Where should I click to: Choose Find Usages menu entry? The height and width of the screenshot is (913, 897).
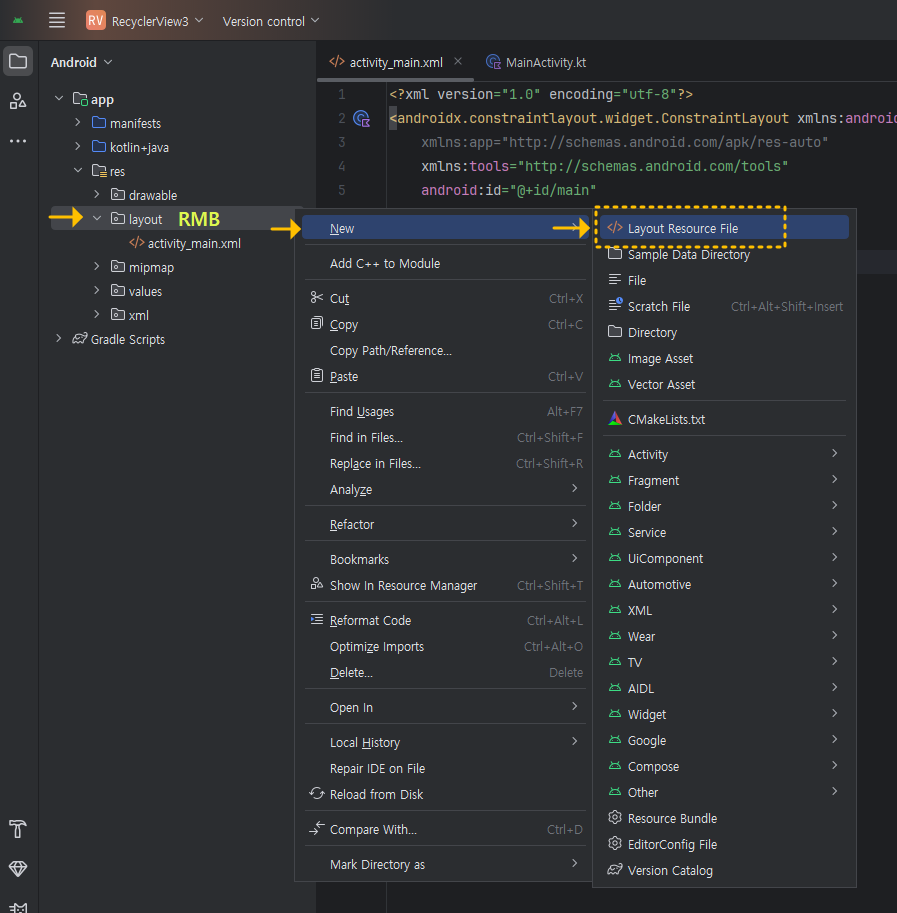[x=445, y=412]
